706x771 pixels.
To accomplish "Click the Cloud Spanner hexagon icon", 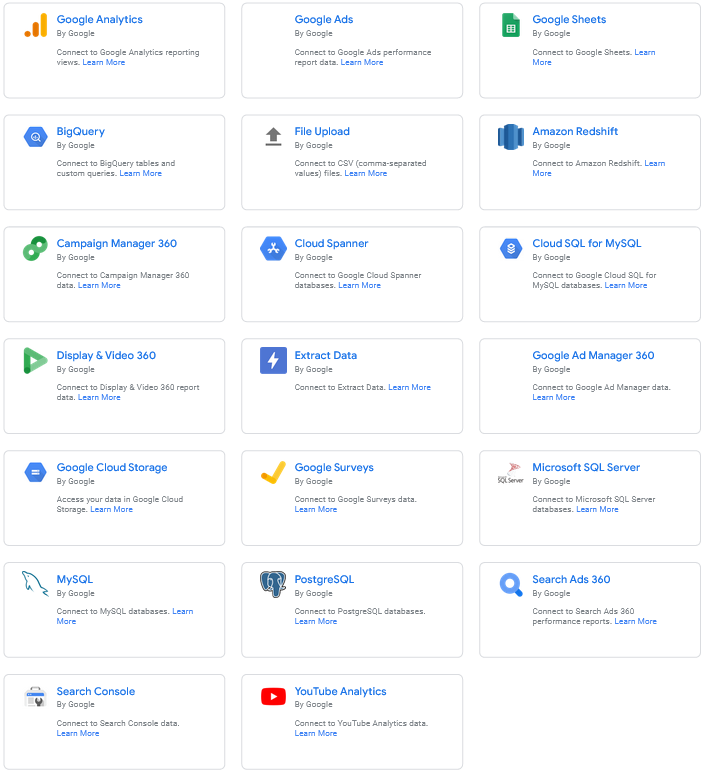I will 273,249.
